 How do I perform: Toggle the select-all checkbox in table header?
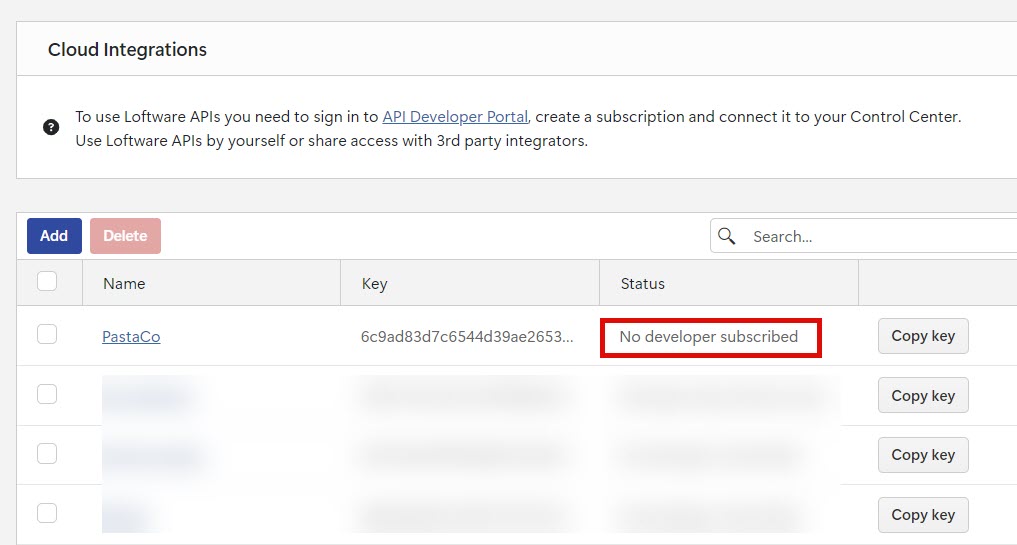click(47, 282)
